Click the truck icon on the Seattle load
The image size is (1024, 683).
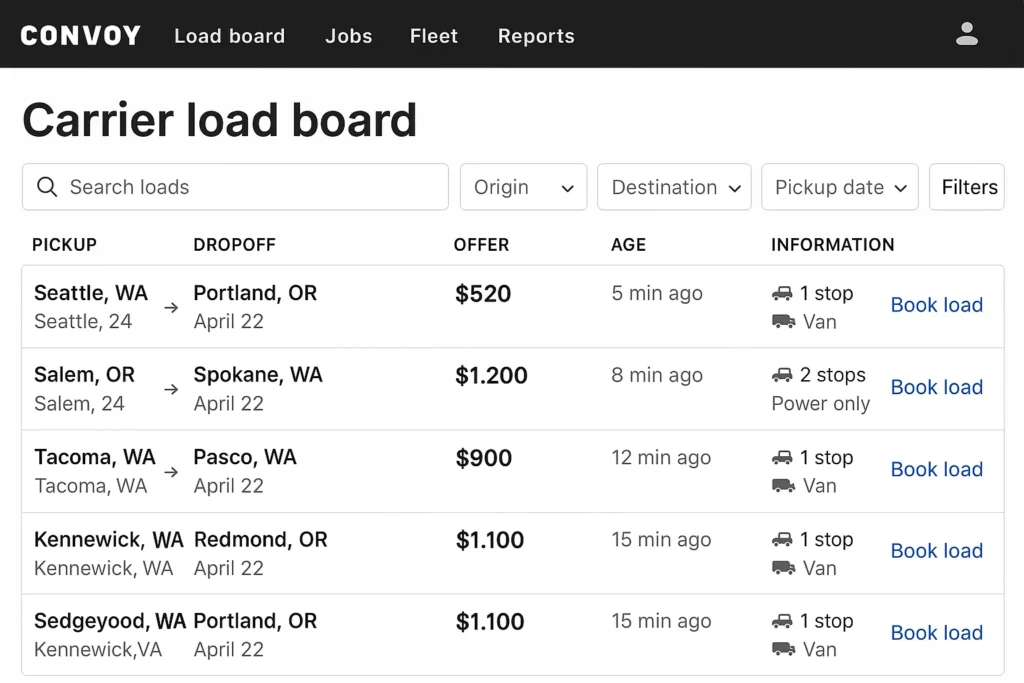(x=782, y=293)
